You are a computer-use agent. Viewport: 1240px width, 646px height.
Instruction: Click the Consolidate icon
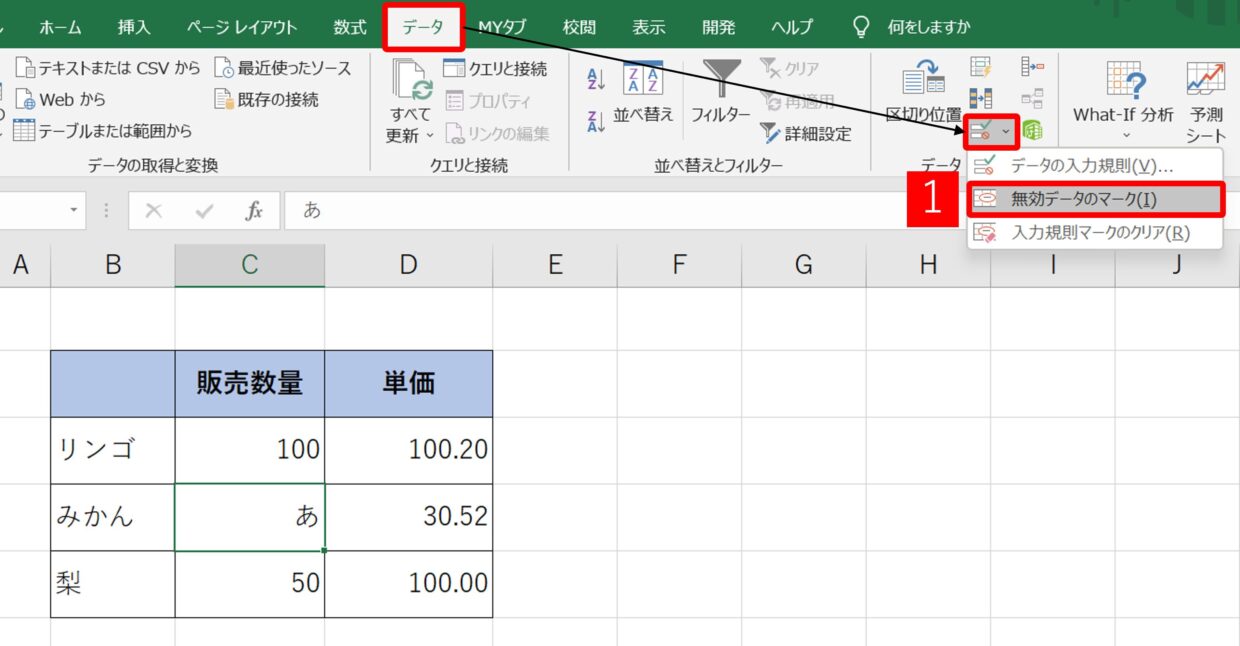(x=1032, y=68)
